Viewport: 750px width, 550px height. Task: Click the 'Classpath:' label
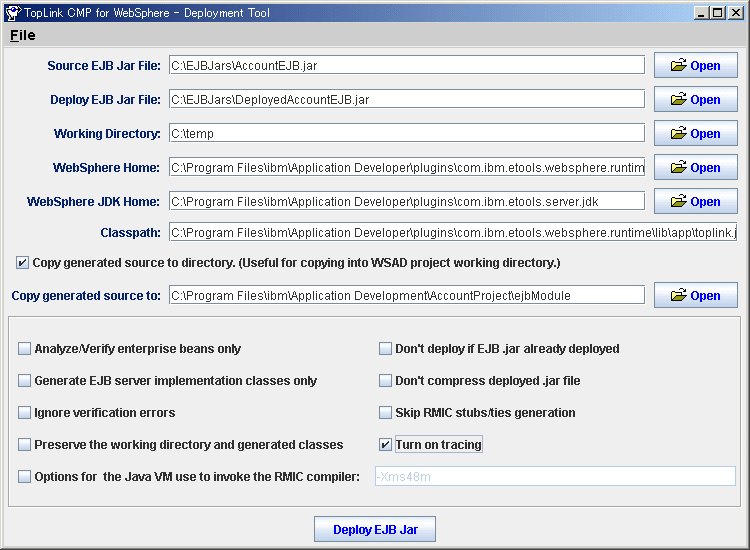(x=131, y=232)
